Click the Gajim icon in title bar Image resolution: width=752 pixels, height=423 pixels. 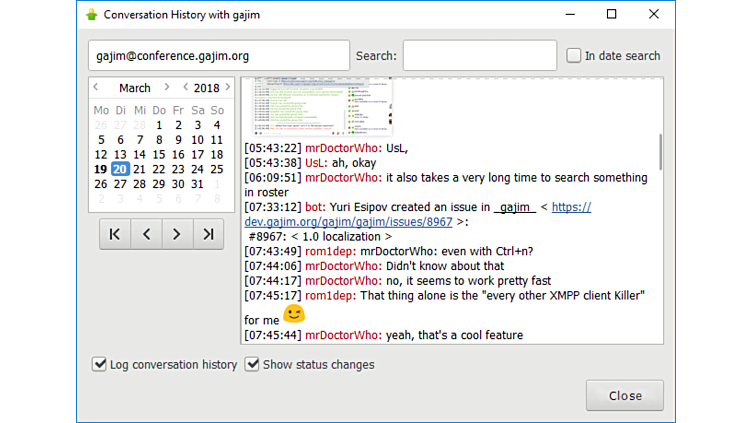pos(92,14)
